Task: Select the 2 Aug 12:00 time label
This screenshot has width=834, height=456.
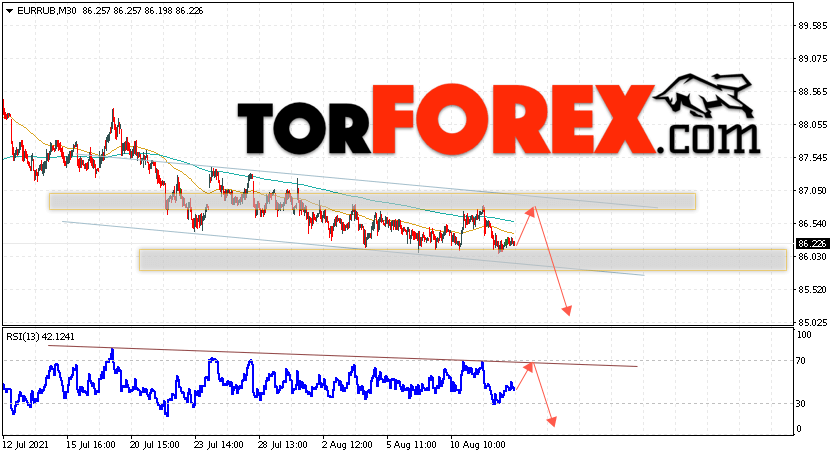Action: coord(346,444)
